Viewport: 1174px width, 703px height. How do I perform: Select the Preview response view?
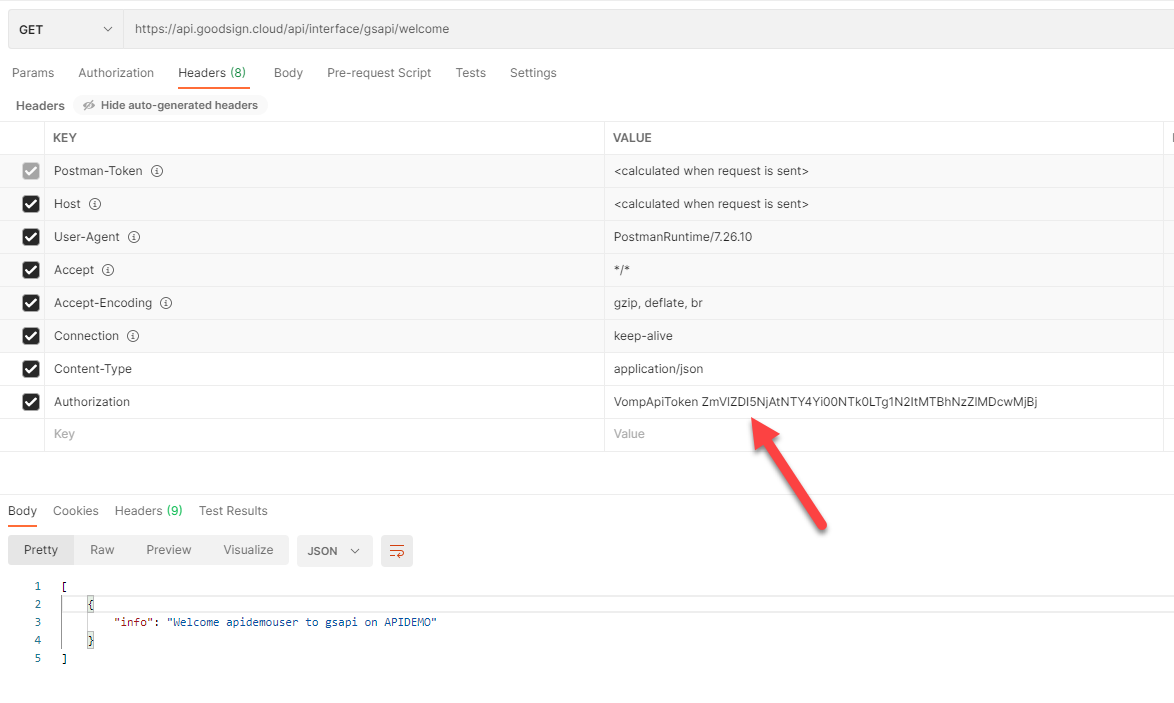click(x=168, y=550)
